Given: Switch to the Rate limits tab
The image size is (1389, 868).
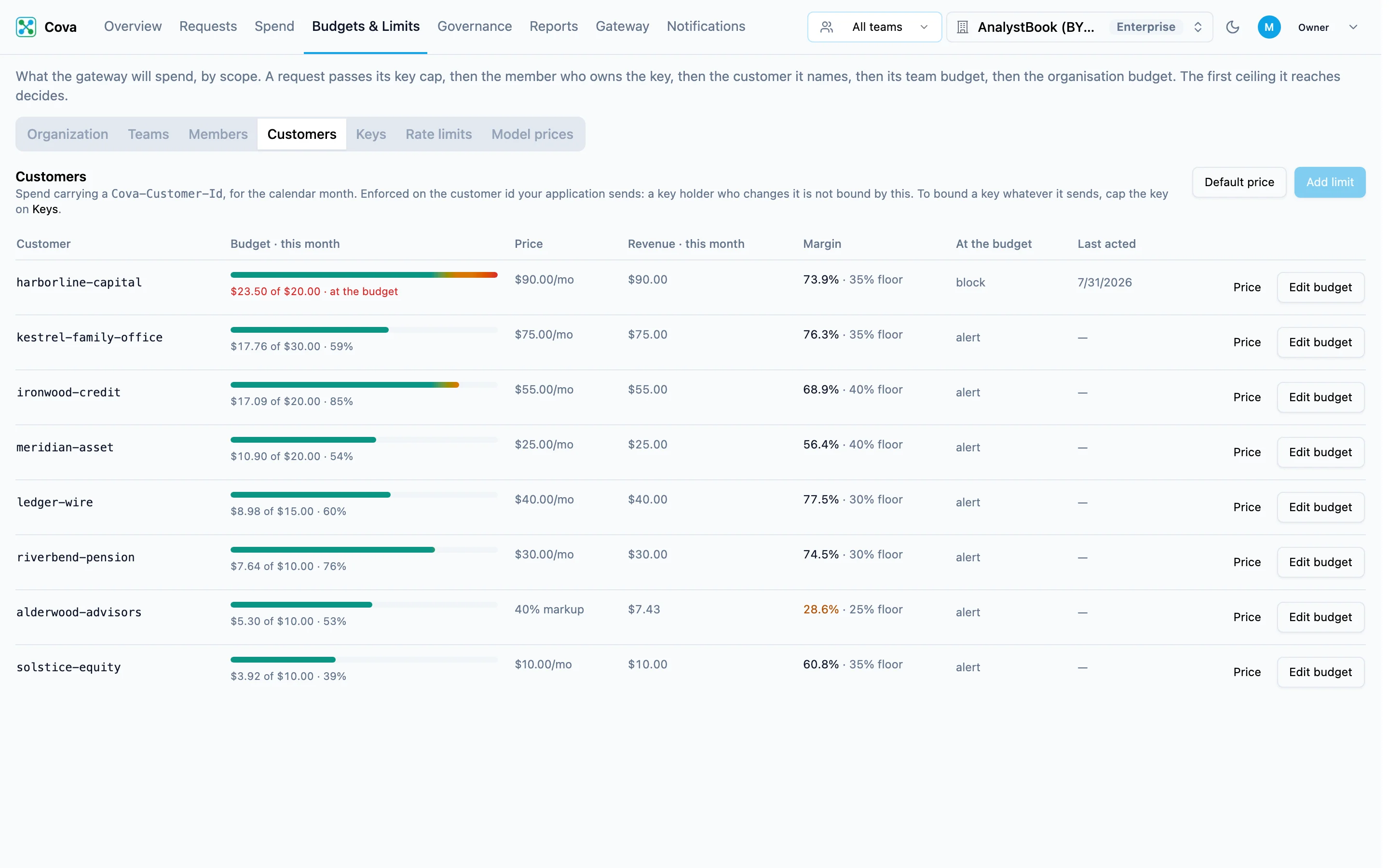Looking at the screenshot, I should pyautogui.click(x=438, y=135).
